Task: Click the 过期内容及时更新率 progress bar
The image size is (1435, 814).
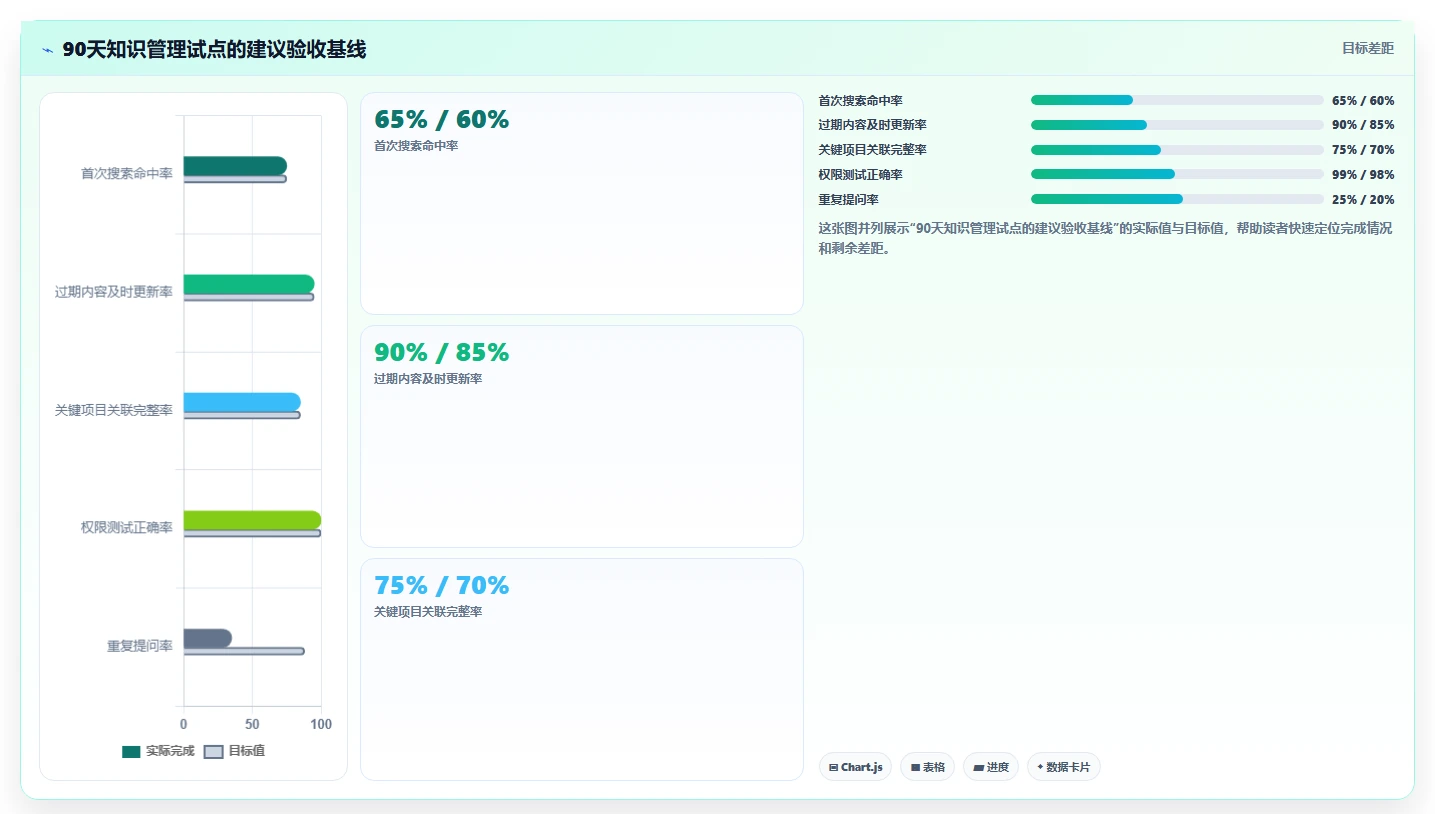Action: tap(1177, 125)
